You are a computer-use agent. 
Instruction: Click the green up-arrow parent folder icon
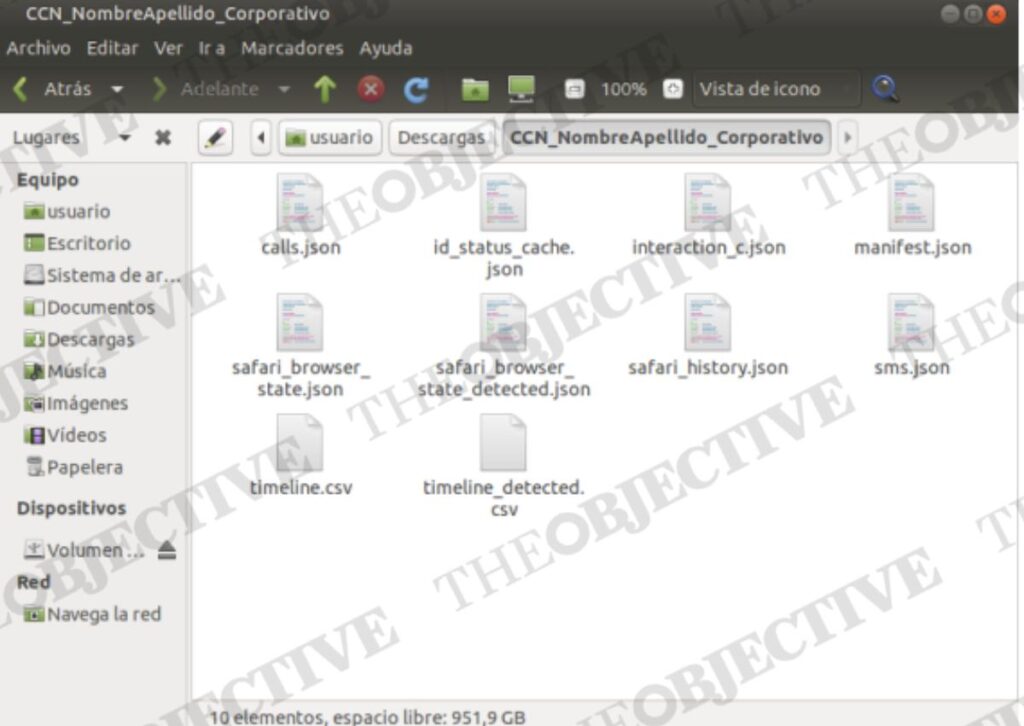(x=324, y=90)
